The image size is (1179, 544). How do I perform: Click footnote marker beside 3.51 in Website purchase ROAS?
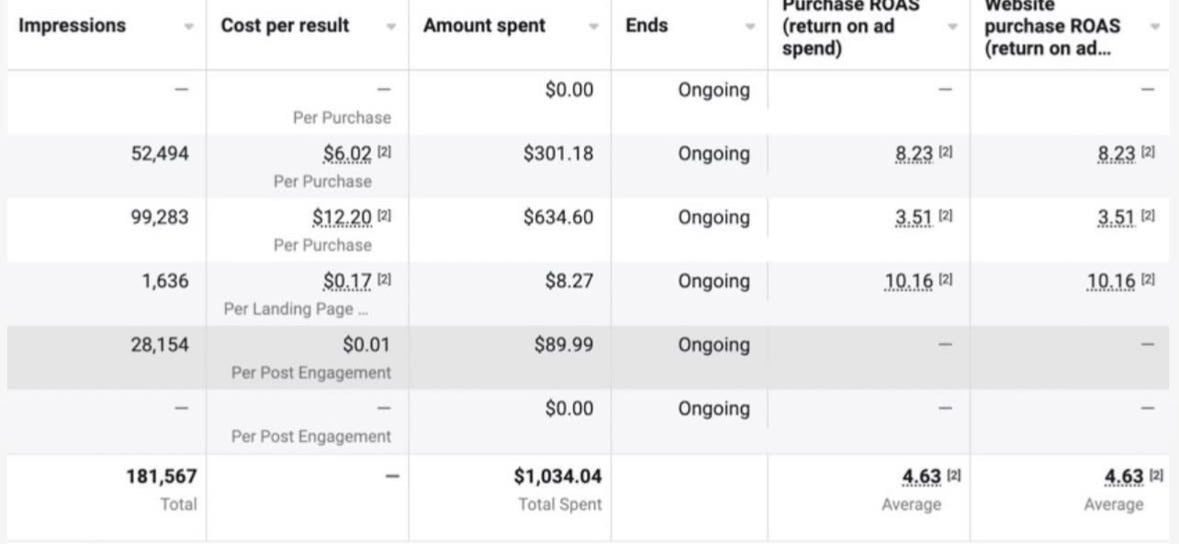tap(1148, 218)
